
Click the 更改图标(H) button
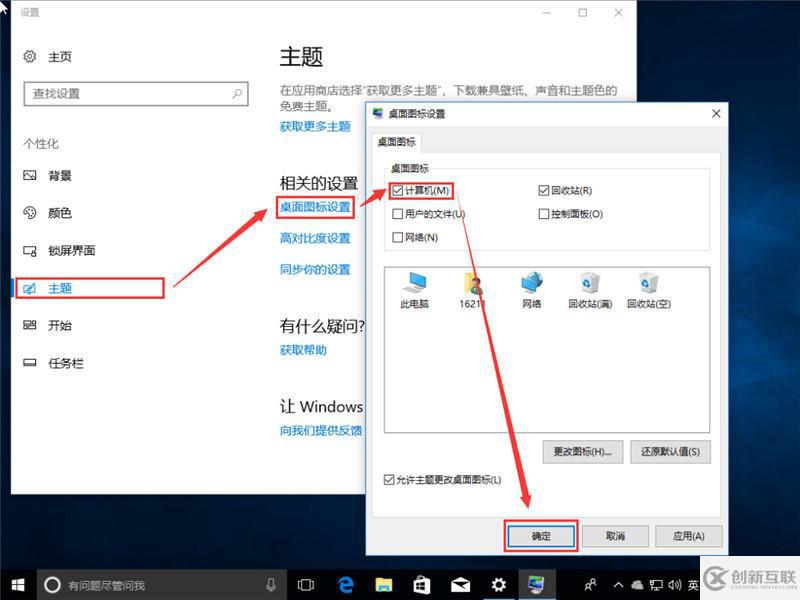pyautogui.click(x=580, y=452)
